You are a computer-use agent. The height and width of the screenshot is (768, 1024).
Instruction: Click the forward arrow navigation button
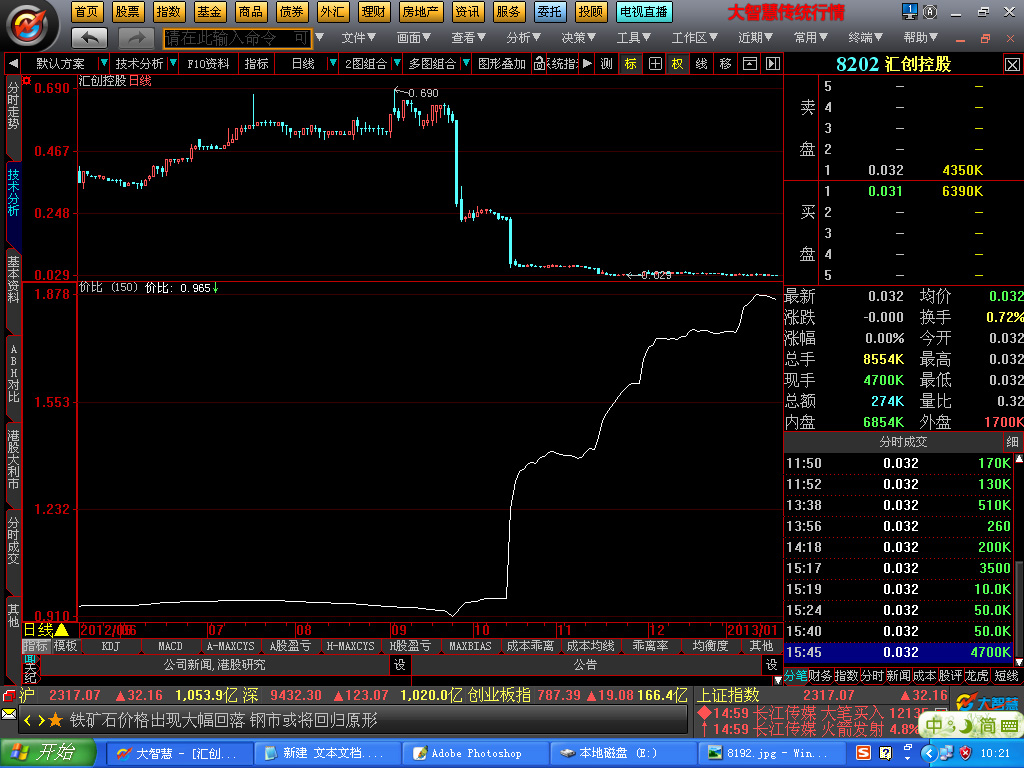coord(136,39)
